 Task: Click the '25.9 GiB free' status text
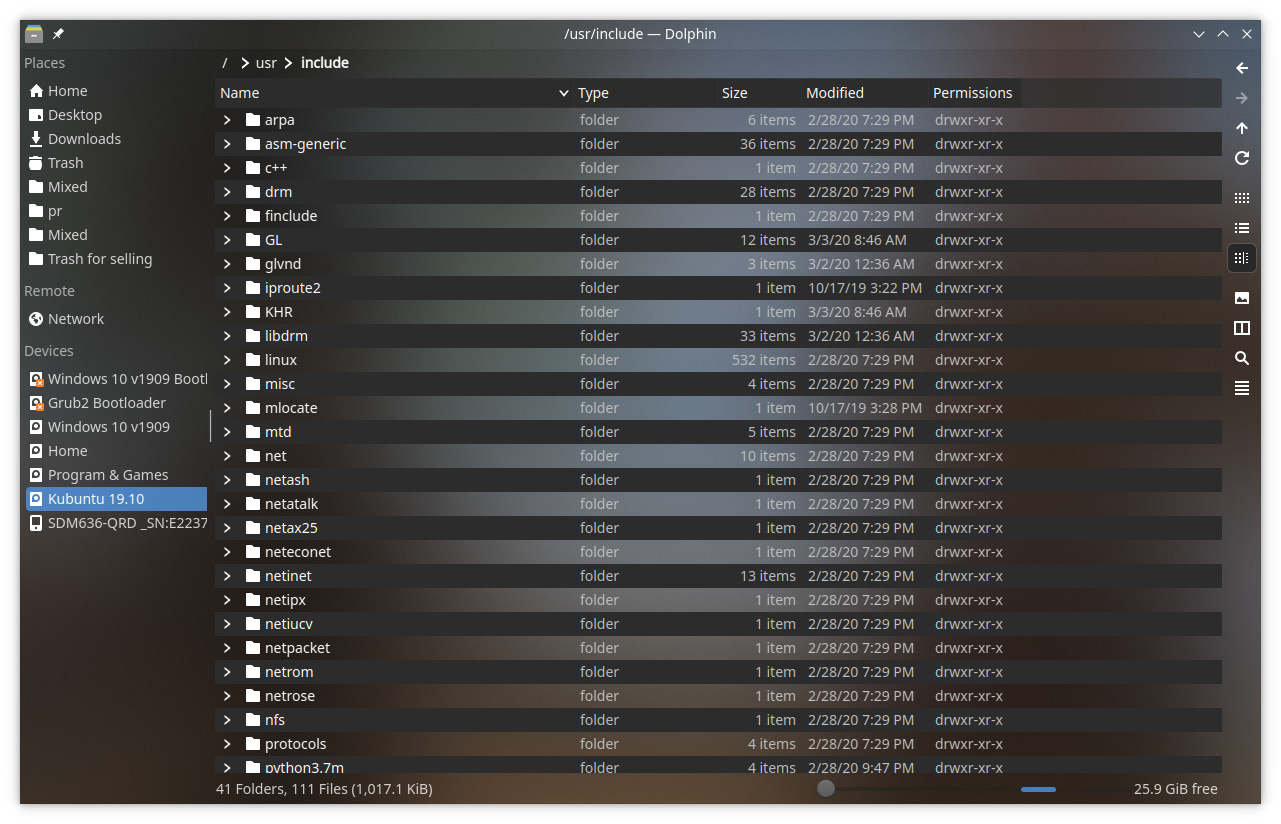point(1176,789)
